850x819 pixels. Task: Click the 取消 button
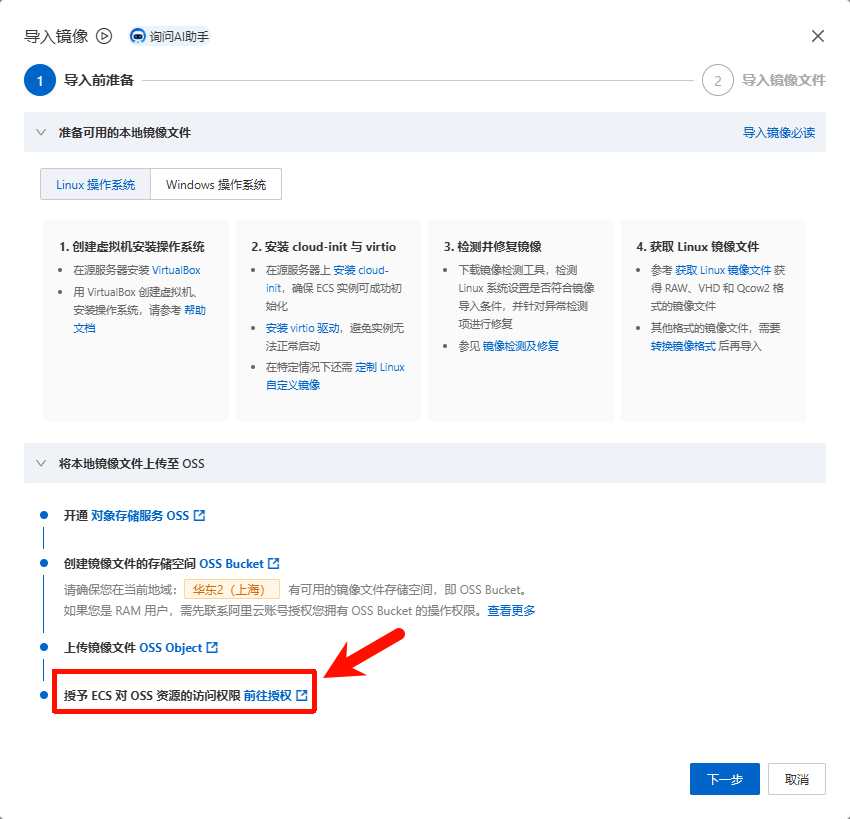tap(796, 779)
